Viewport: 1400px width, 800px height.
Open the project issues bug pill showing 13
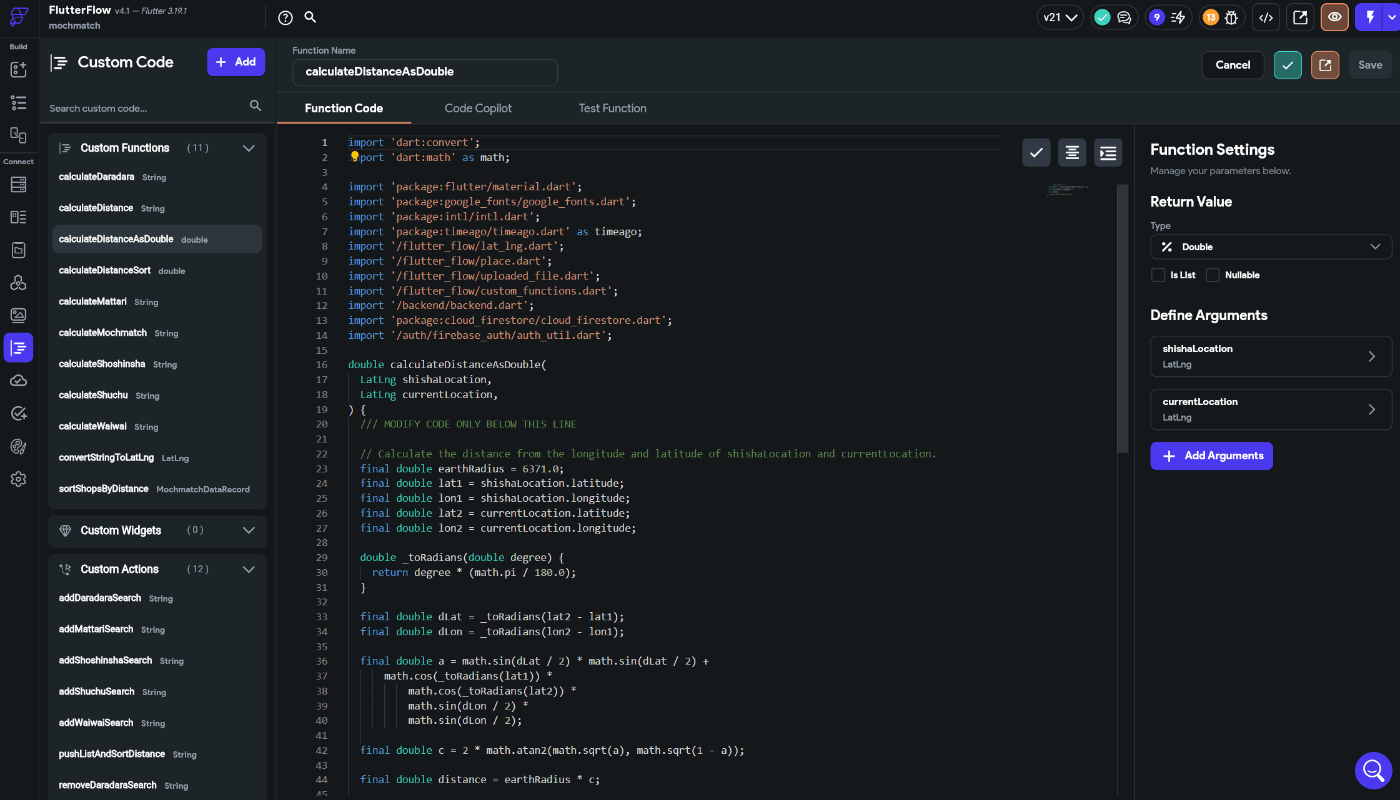[1221, 17]
